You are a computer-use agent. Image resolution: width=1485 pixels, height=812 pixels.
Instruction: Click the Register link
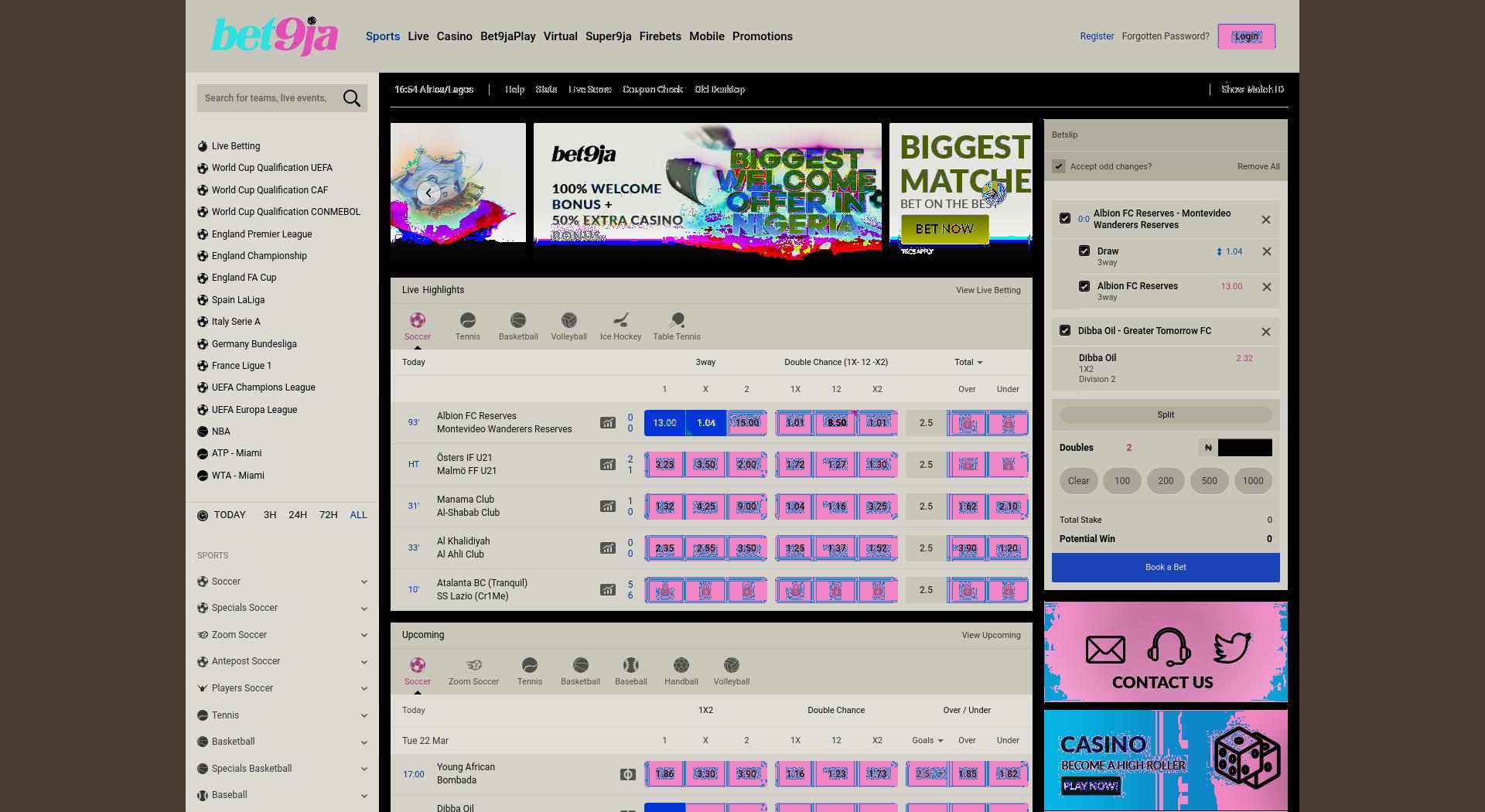click(x=1097, y=36)
